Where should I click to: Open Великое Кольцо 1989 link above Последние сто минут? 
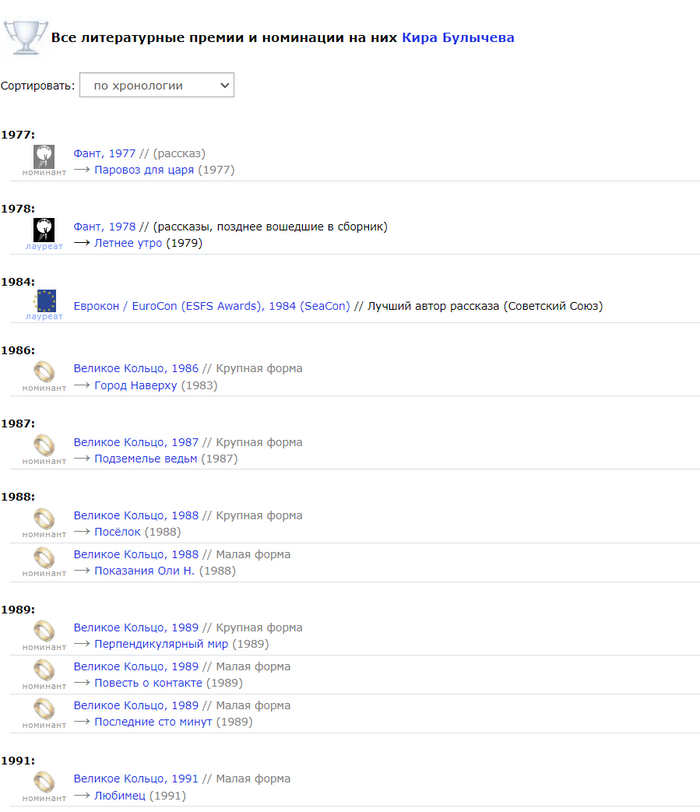tap(136, 705)
